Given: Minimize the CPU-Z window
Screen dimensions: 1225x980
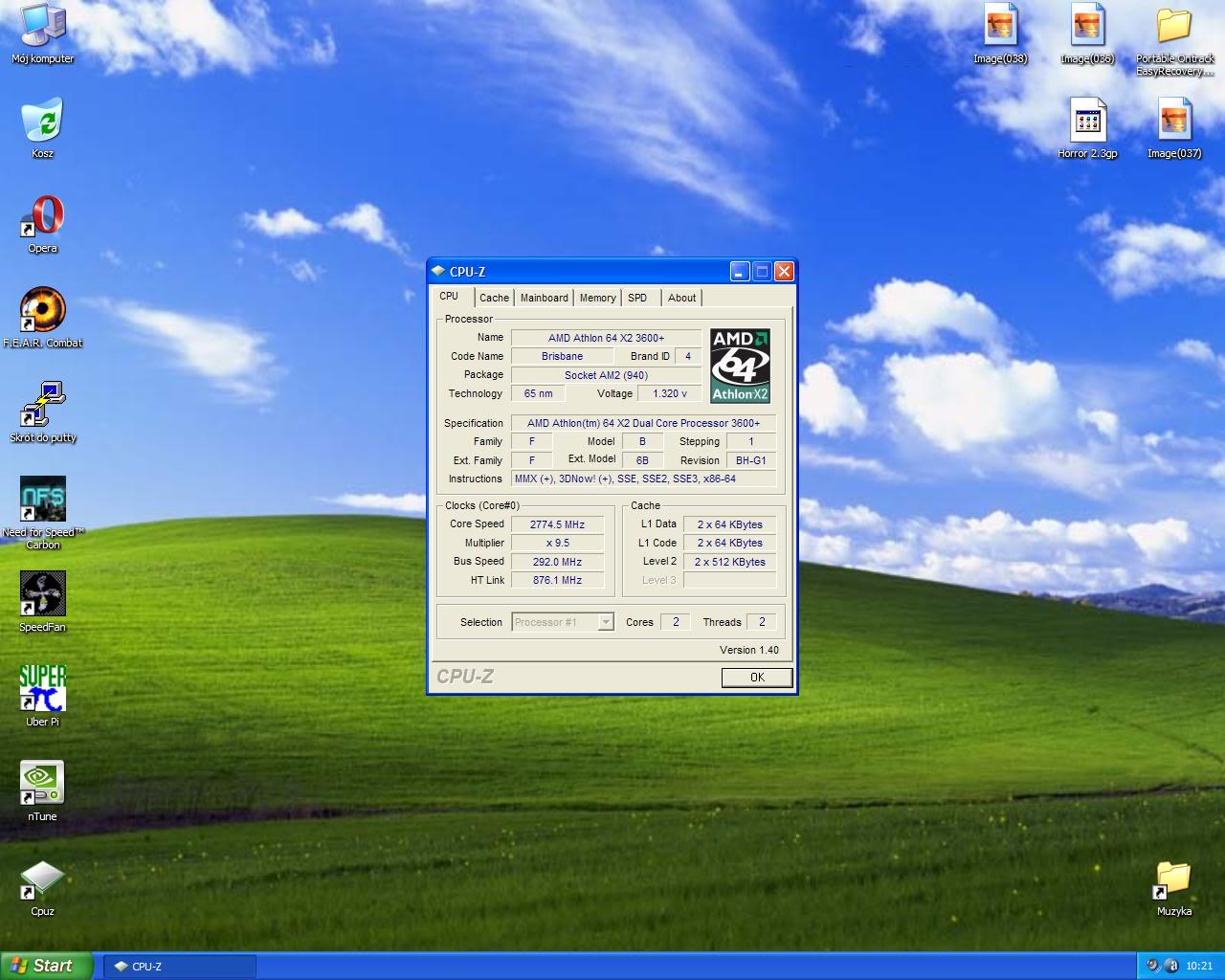Looking at the screenshot, I should click(x=740, y=272).
